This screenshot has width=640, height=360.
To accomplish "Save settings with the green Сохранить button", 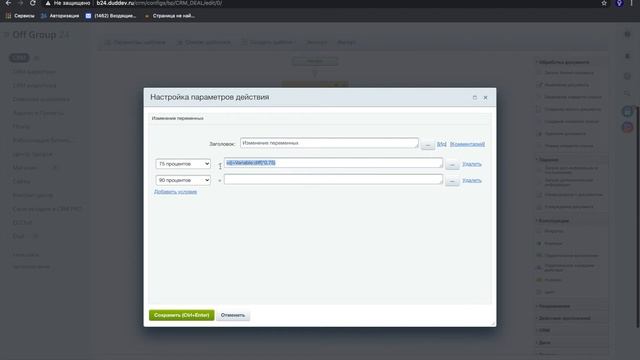I will point(182,315).
